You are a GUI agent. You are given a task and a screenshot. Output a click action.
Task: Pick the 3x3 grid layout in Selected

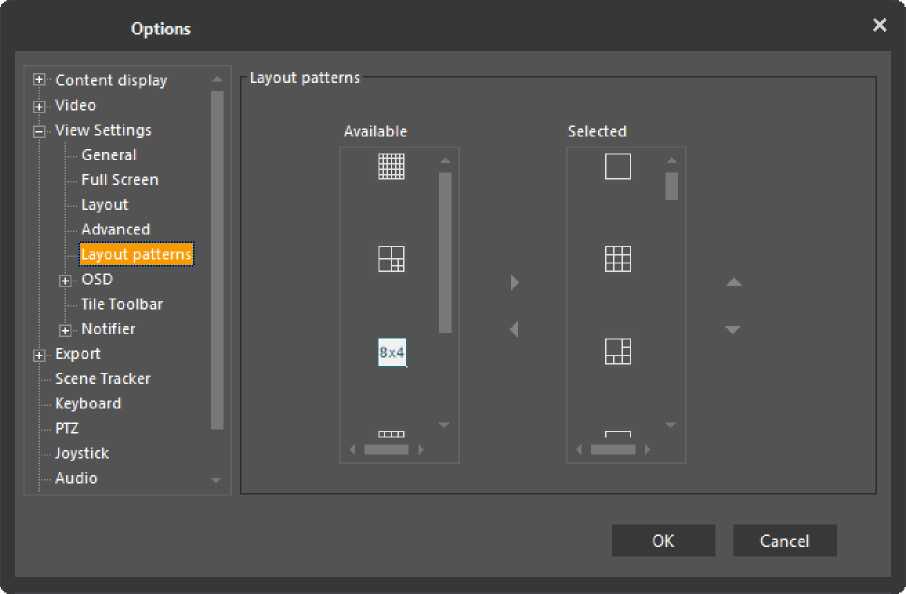[618, 259]
